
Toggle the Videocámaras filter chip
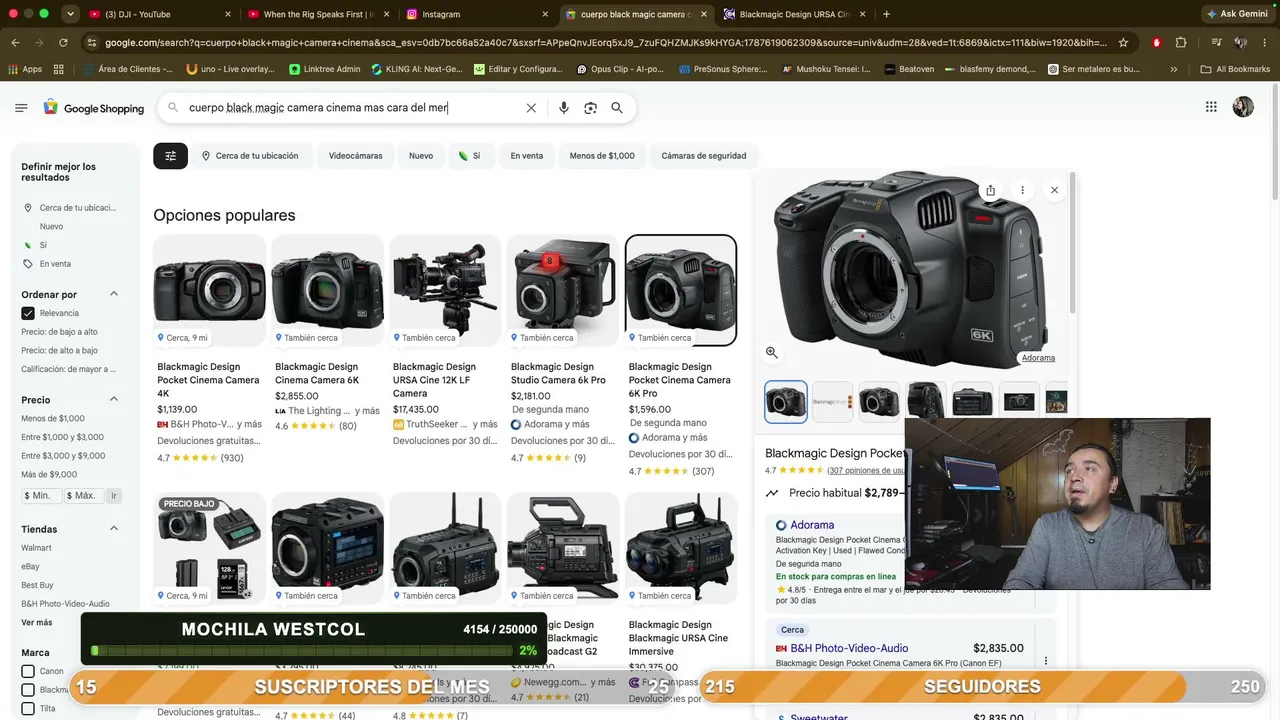(x=356, y=156)
